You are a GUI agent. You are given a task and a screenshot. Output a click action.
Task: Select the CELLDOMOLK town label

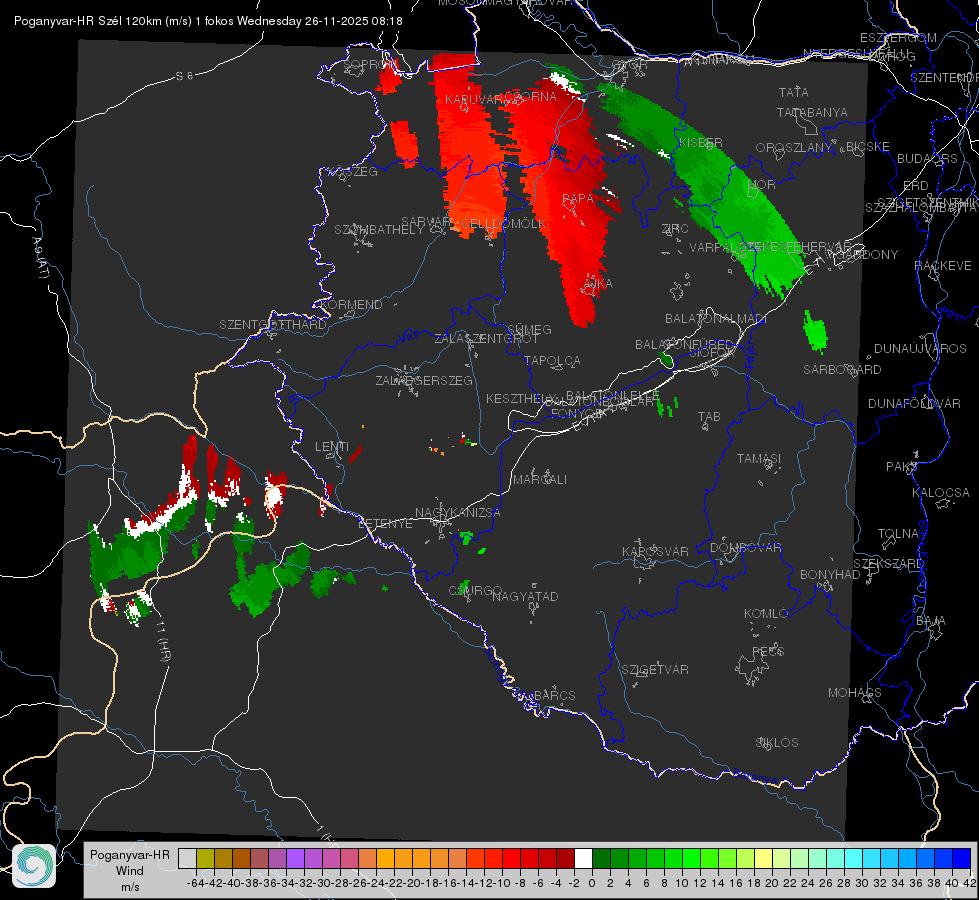(x=503, y=223)
